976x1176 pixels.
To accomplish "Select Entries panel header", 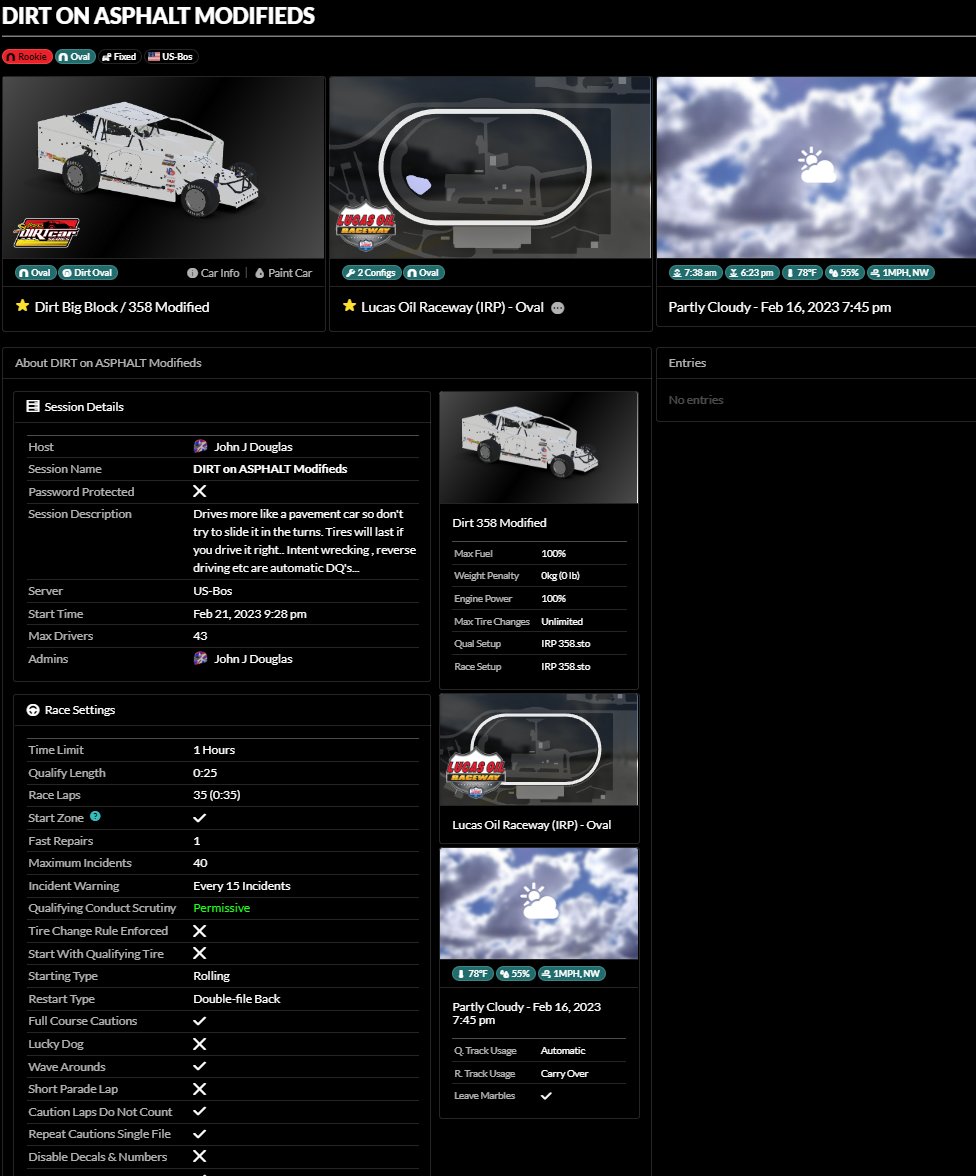I will point(687,363).
